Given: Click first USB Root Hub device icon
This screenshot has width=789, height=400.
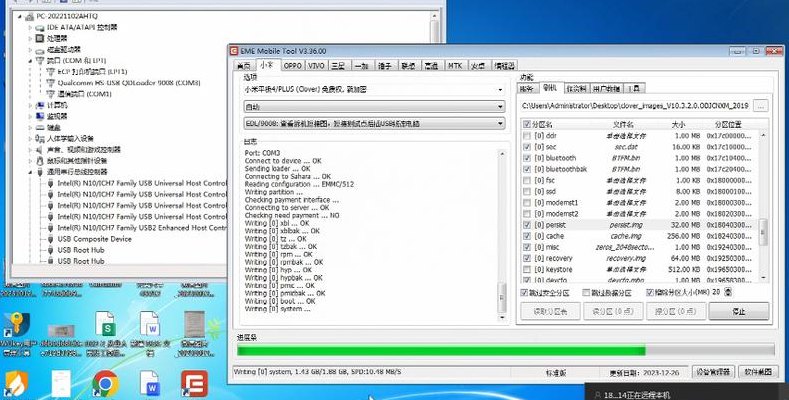Looking at the screenshot, I should point(50,250).
